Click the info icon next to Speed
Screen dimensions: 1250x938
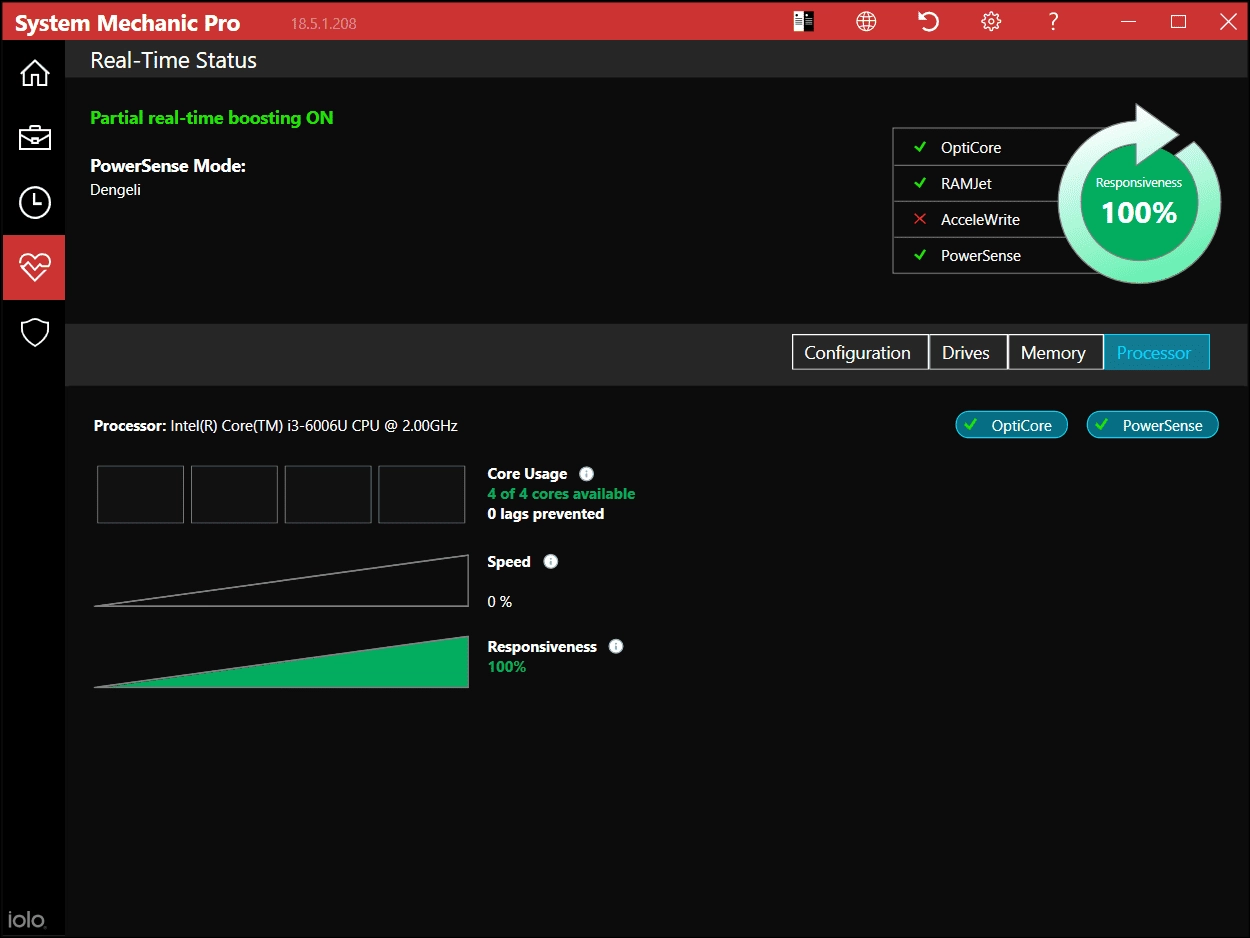[x=550, y=562]
